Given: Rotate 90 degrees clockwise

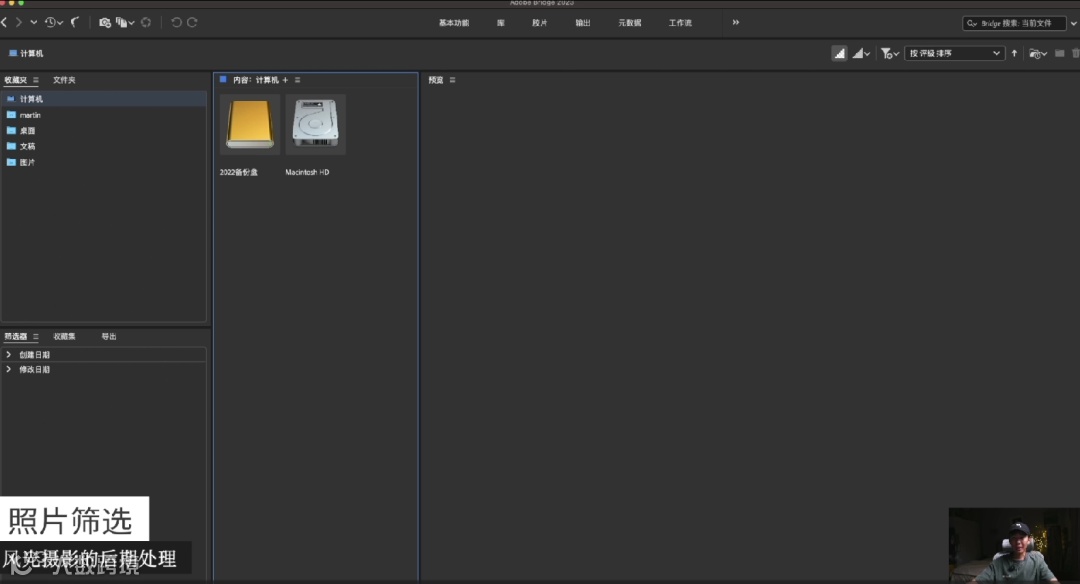Looking at the screenshot, I should click(192, 23).
